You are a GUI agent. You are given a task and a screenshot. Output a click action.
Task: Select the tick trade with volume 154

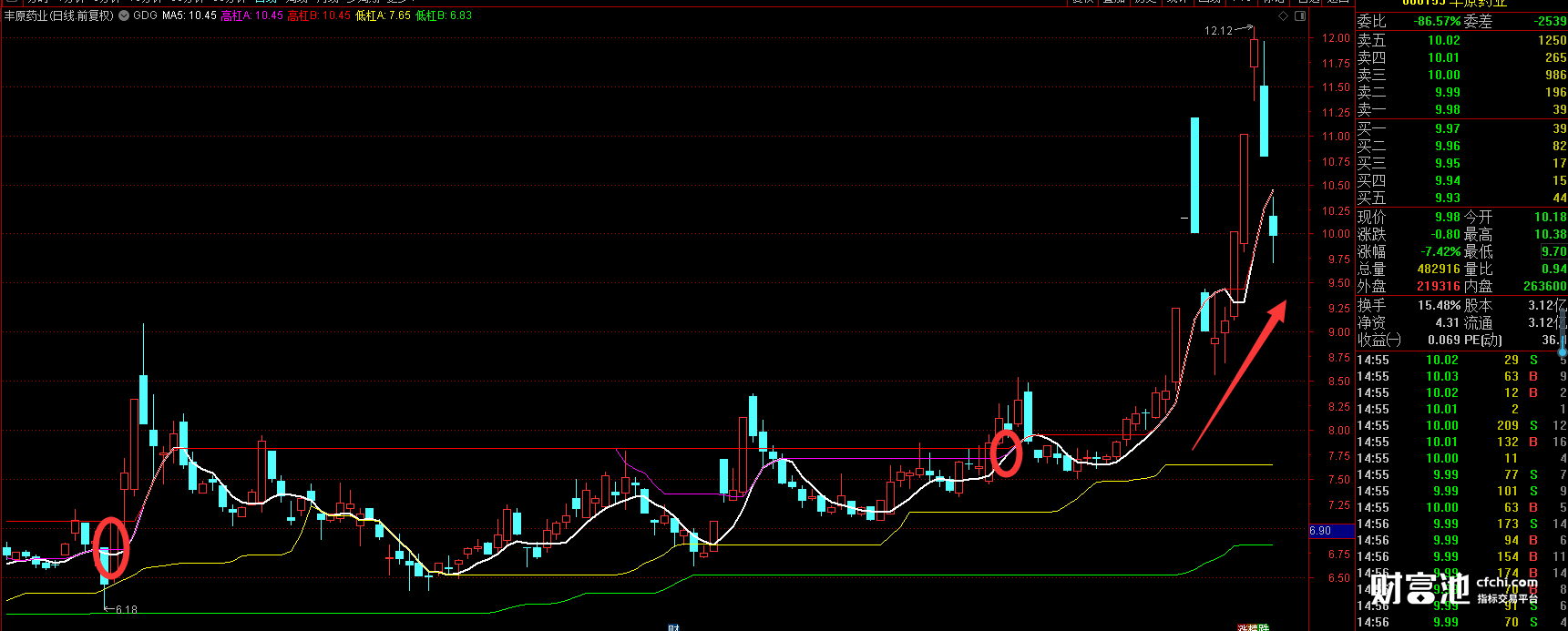coord(1461,556)
